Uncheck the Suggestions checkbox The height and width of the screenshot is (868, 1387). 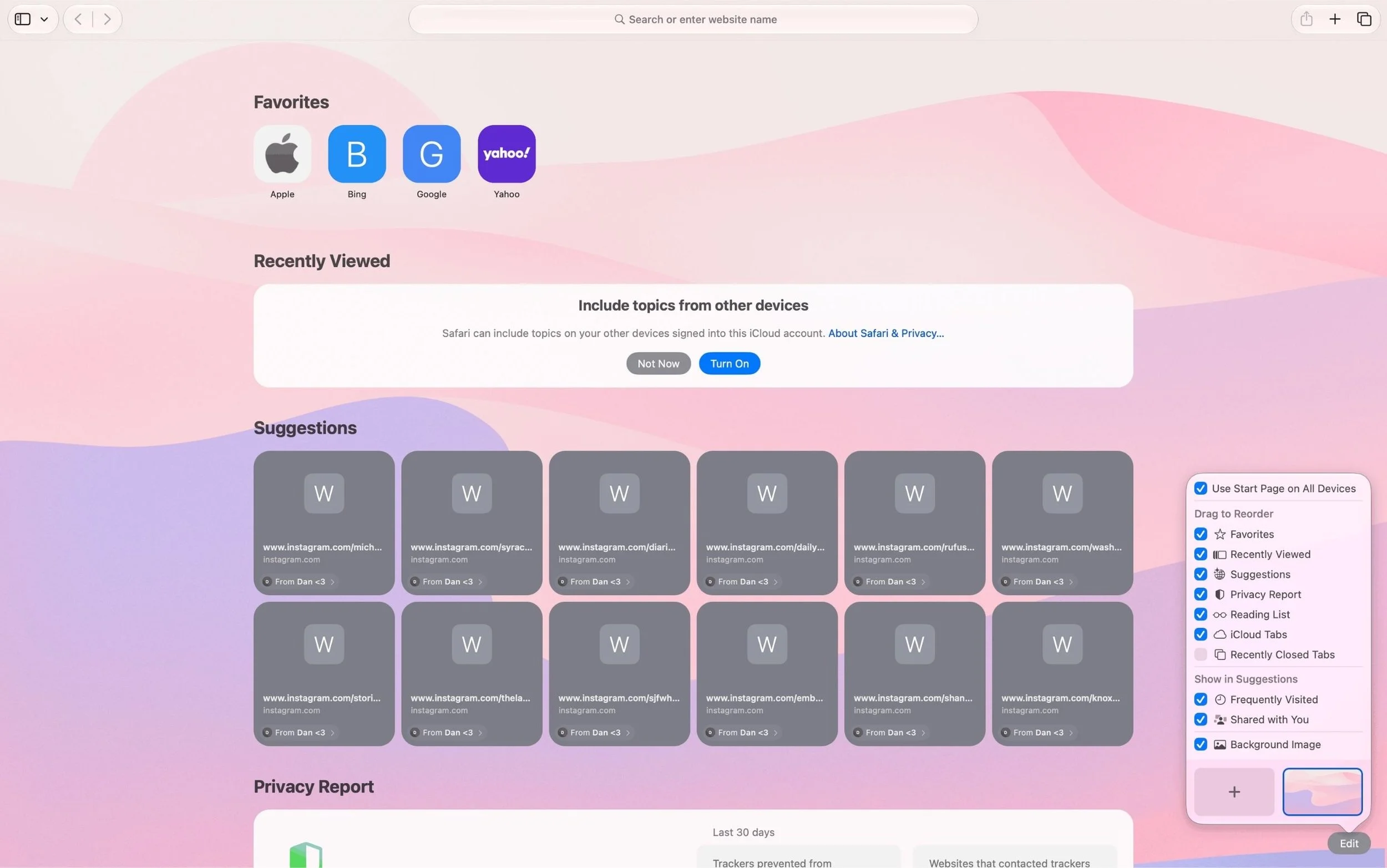pos(1201,574)
